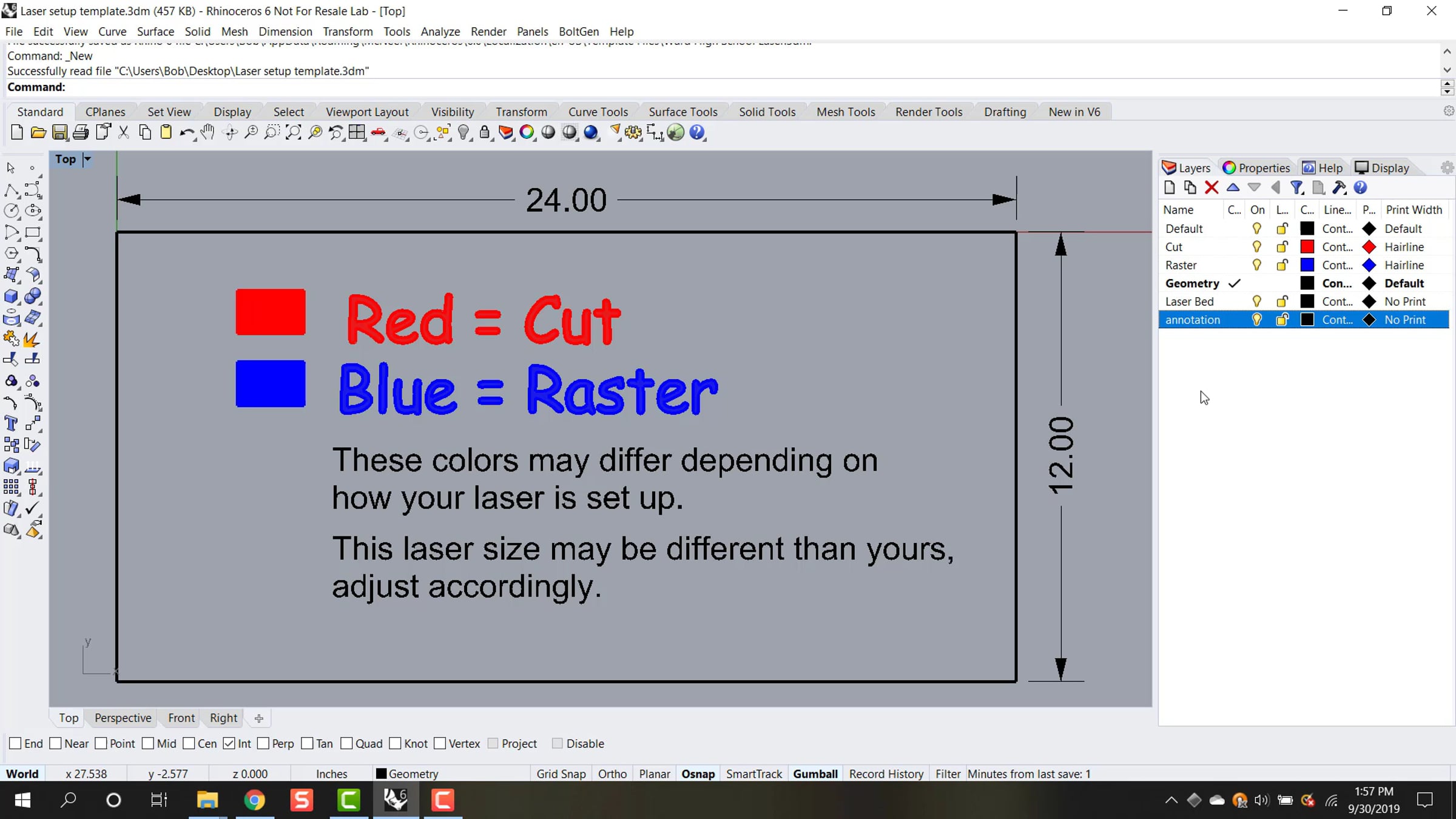Click the command history scroll down arrow
Screen dimensions: 1456x819
(1447, 70)
